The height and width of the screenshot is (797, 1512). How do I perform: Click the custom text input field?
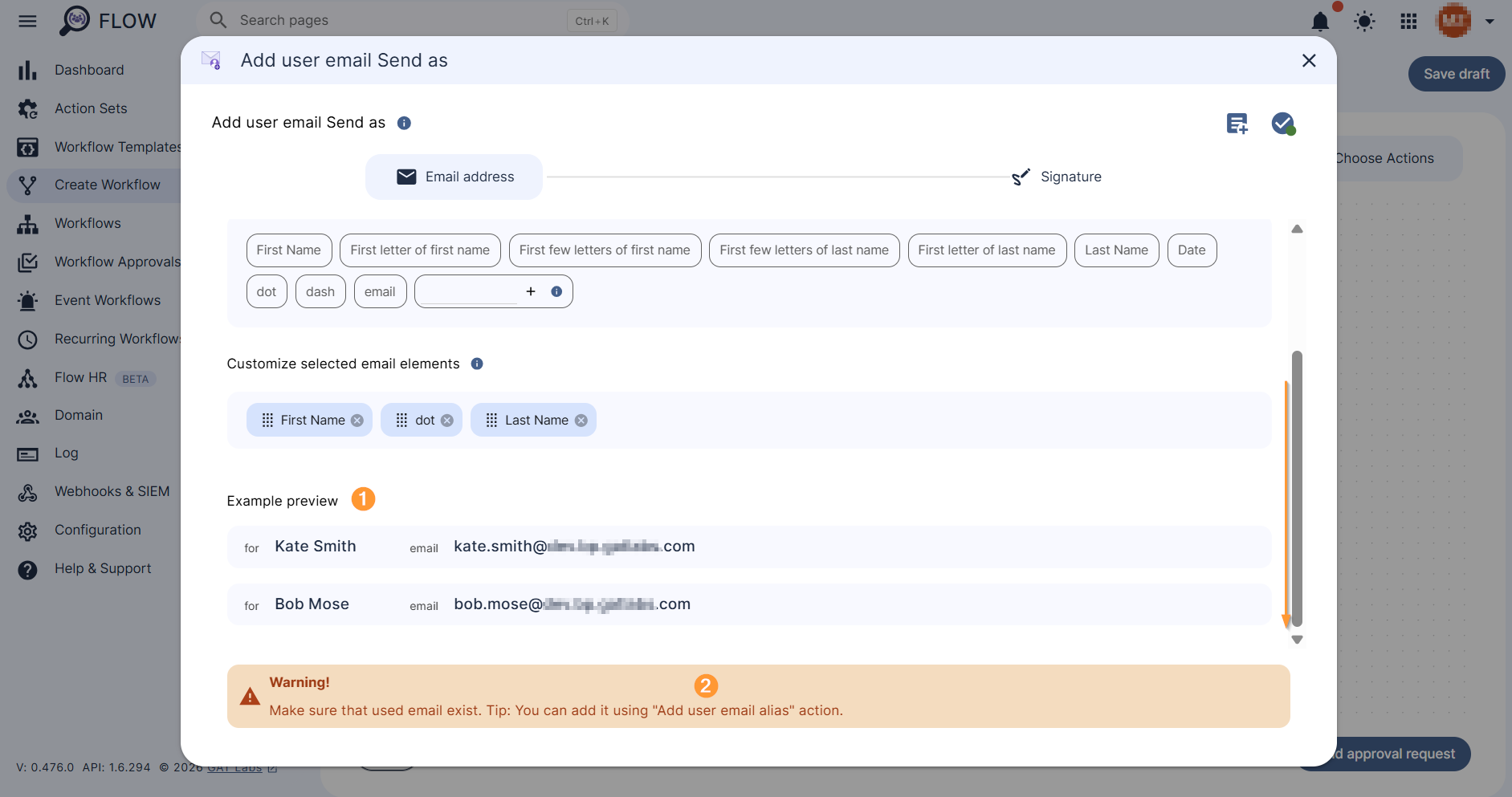pyautogui.click(x=470, y=292)
